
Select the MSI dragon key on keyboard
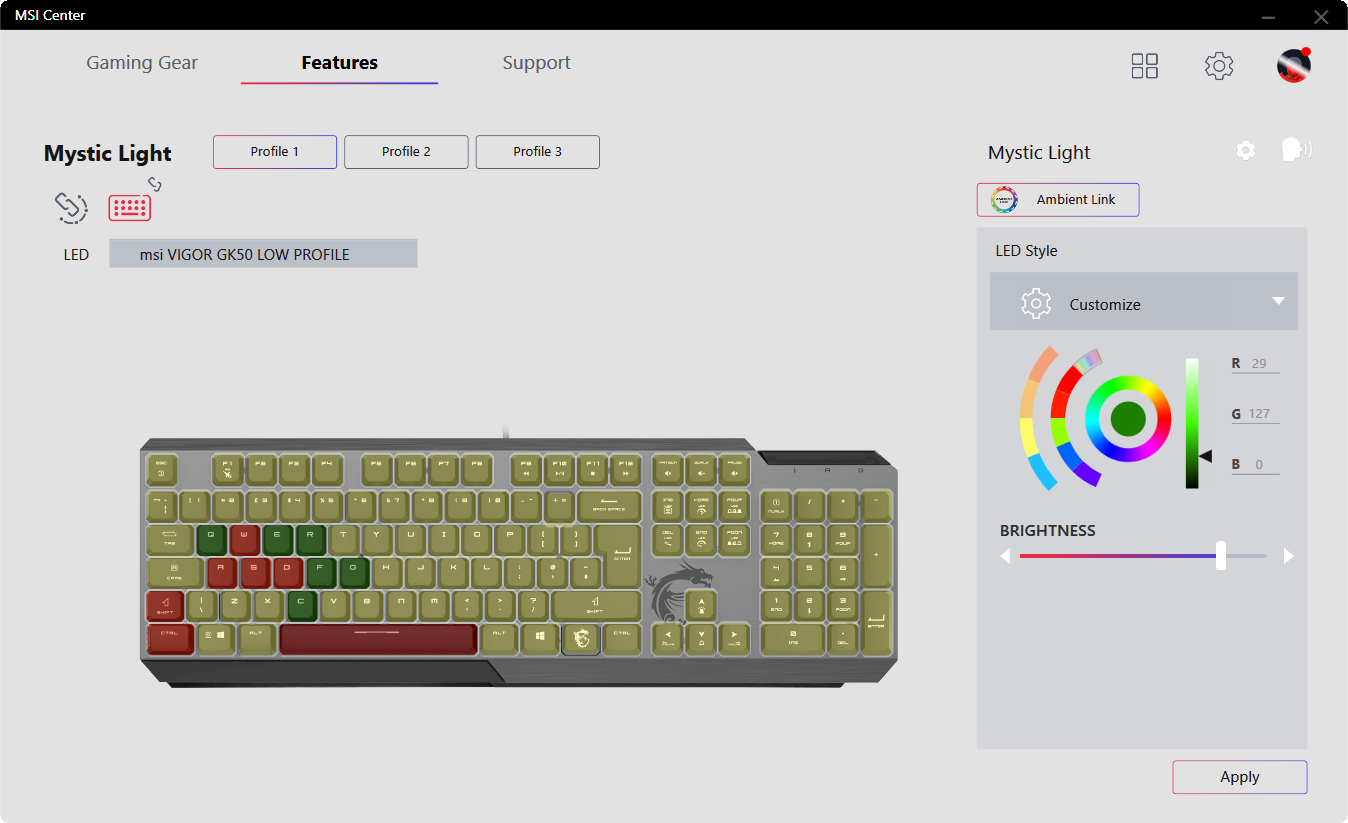pos(580,638)
